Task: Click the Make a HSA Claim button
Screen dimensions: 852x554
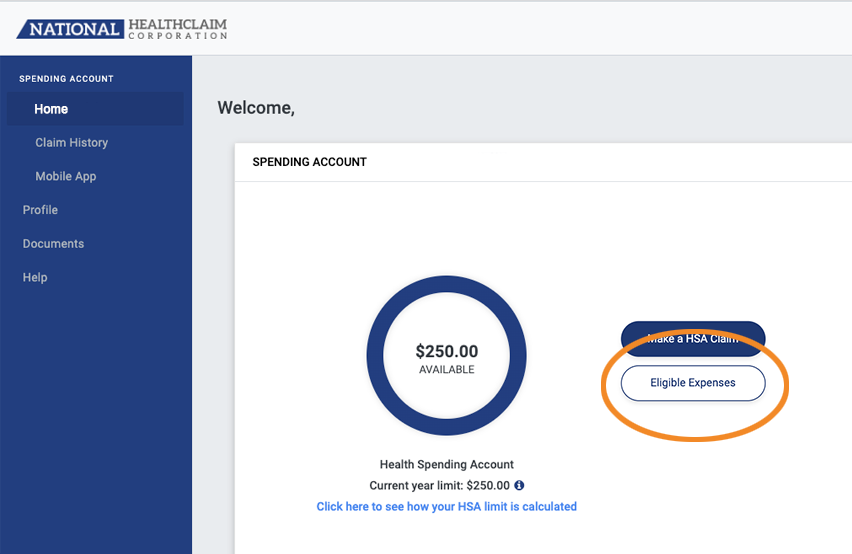Action: 693,339
